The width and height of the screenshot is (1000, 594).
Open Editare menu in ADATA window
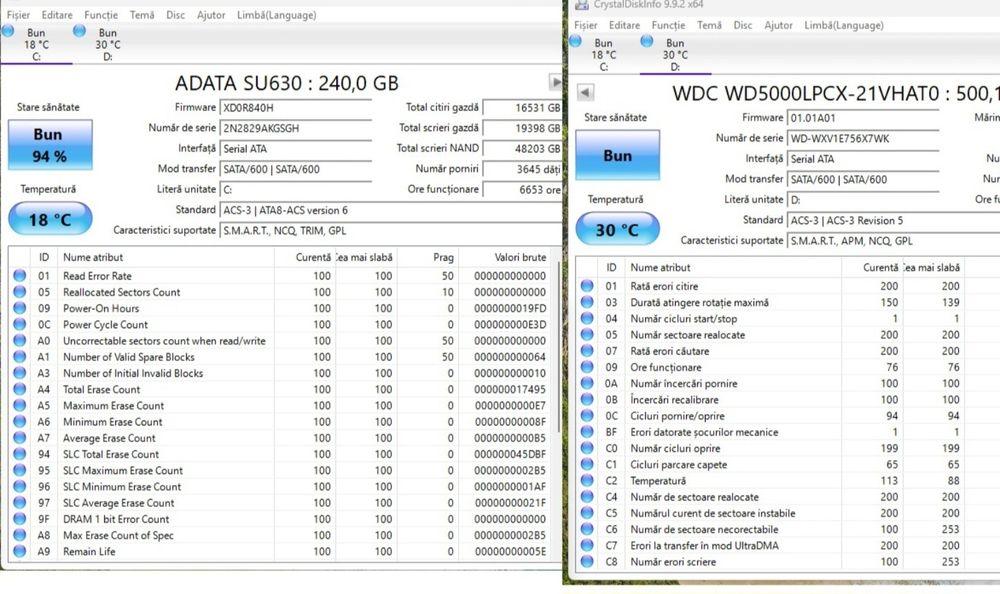[57, 15]
